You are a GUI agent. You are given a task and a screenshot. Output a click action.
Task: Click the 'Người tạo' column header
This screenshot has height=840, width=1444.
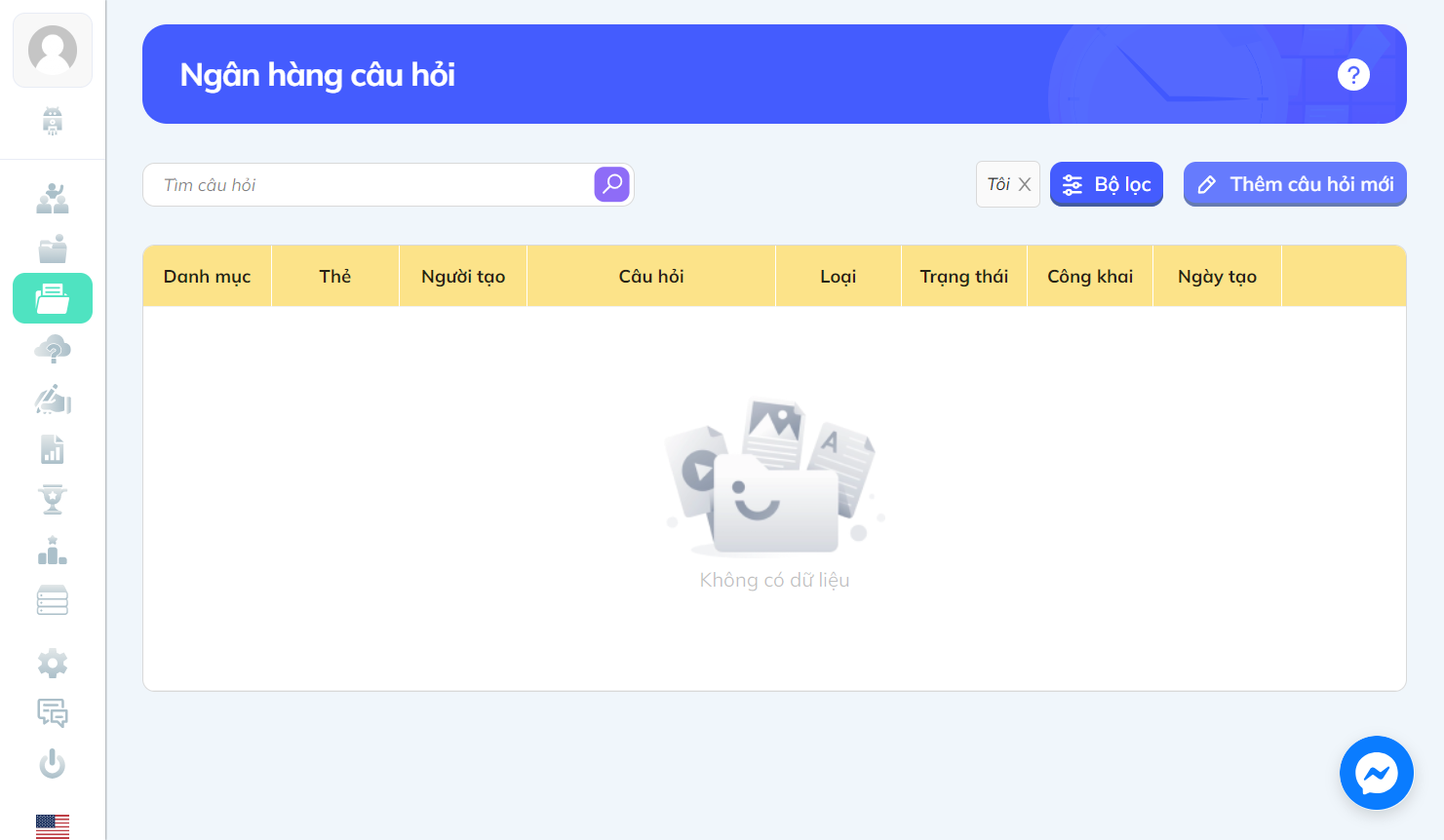463,277
